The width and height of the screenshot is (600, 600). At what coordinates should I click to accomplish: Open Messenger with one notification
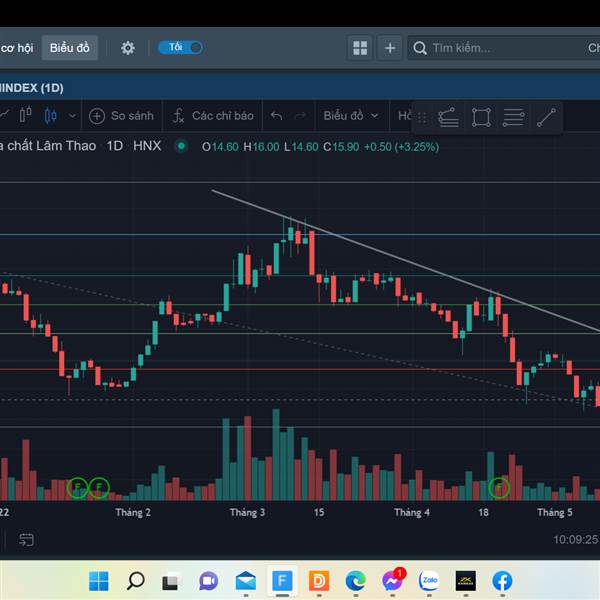point(392,580)
